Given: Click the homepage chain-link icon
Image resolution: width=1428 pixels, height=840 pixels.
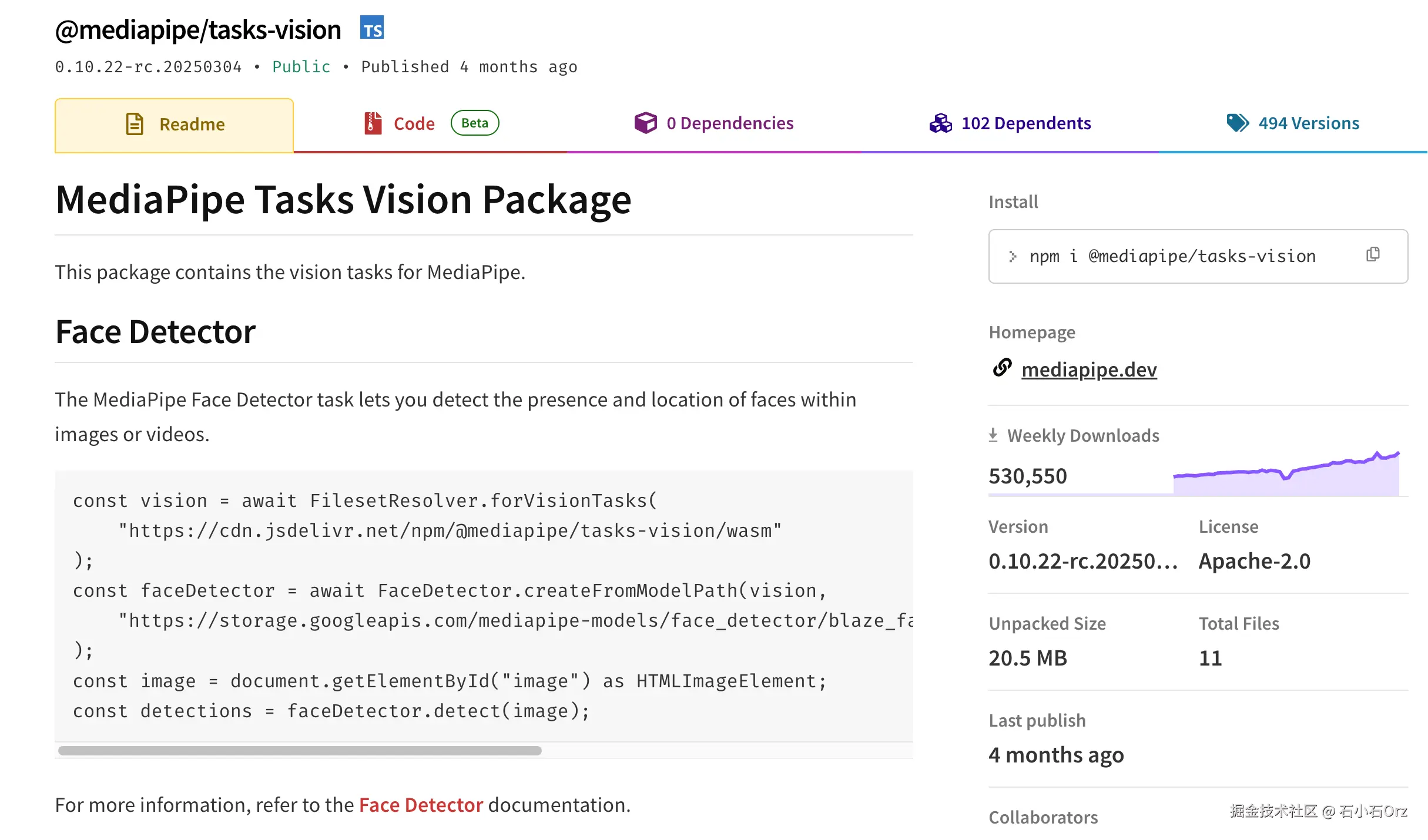Looking at the screenshot, I should pos(1003,368).
